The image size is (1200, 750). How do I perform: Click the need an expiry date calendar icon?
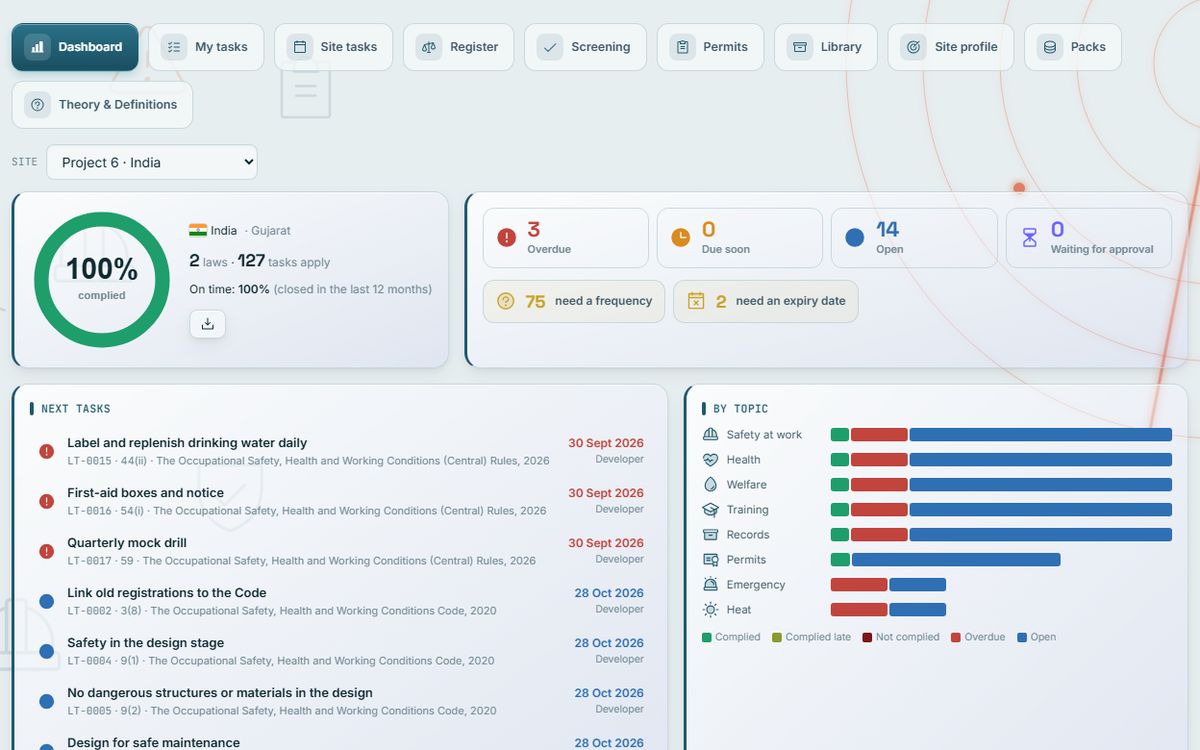point(696,301)
